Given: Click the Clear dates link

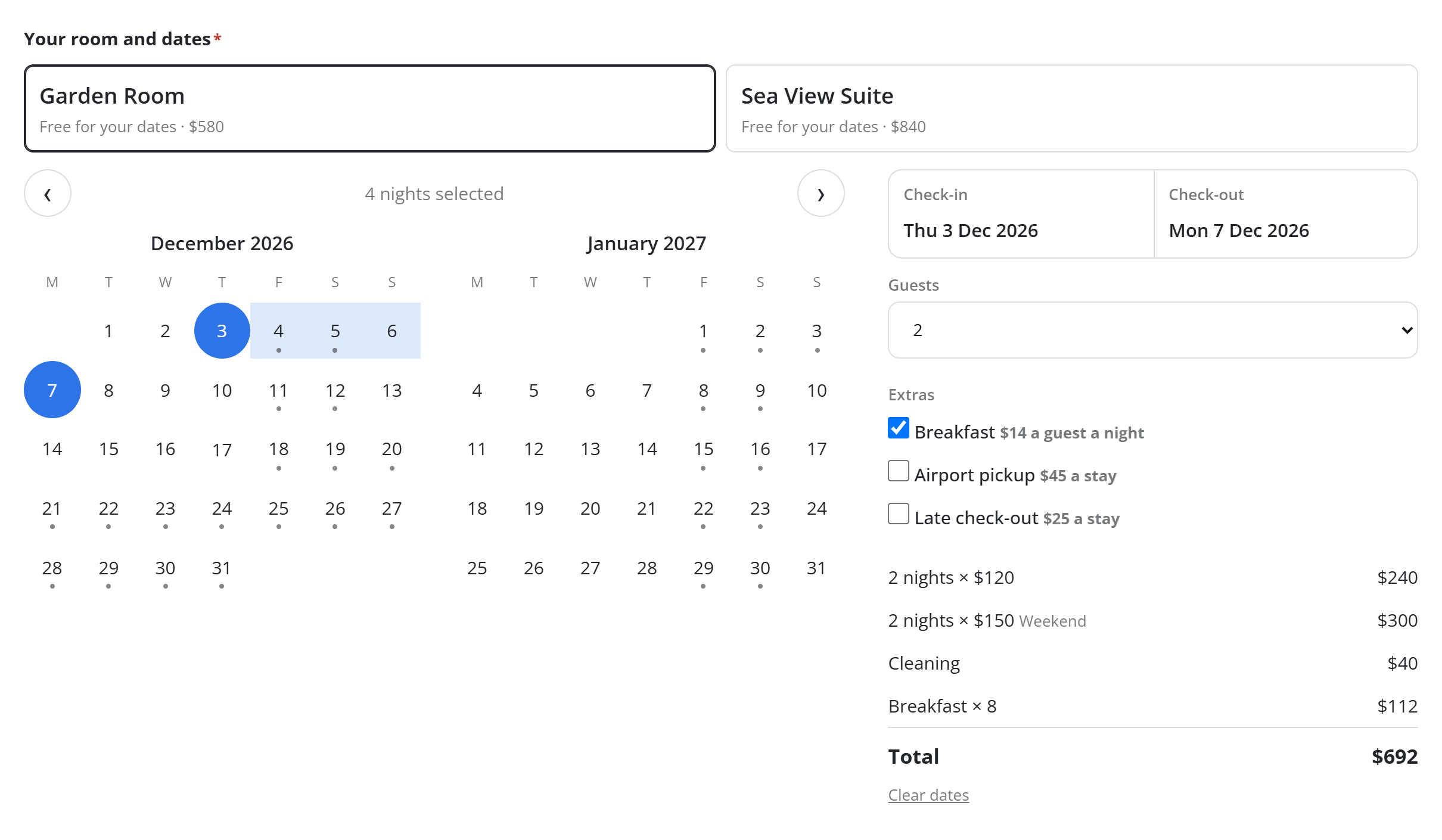Looking at the screenshot, I should click(x=928, y=795).
